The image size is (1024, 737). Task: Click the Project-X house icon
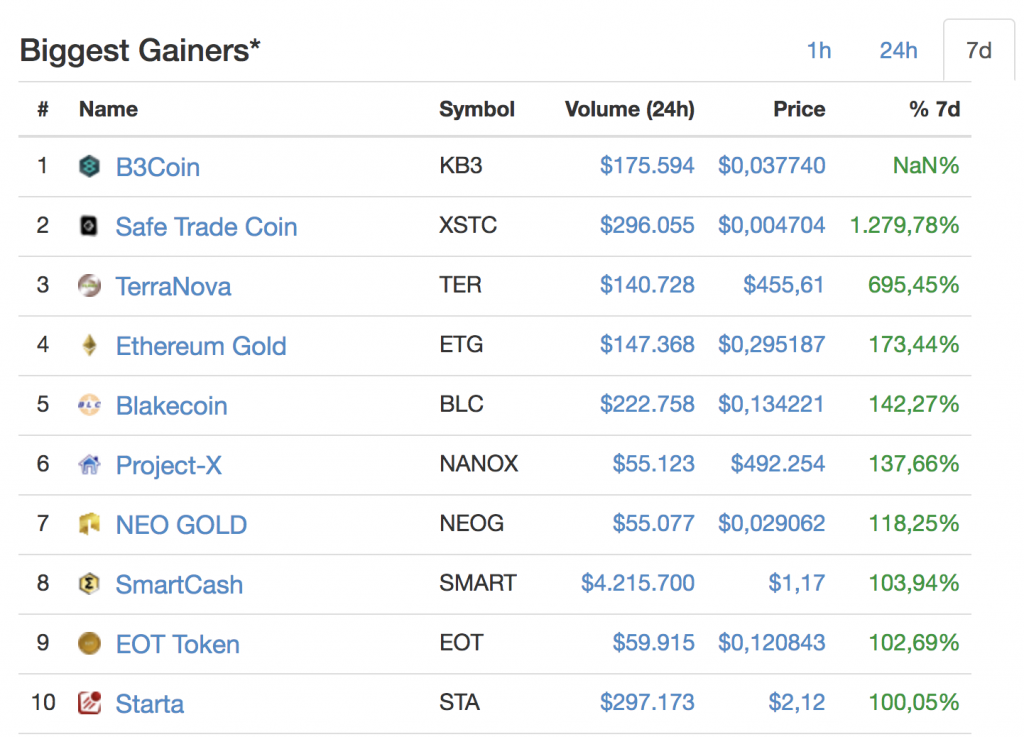coord(88,465)
